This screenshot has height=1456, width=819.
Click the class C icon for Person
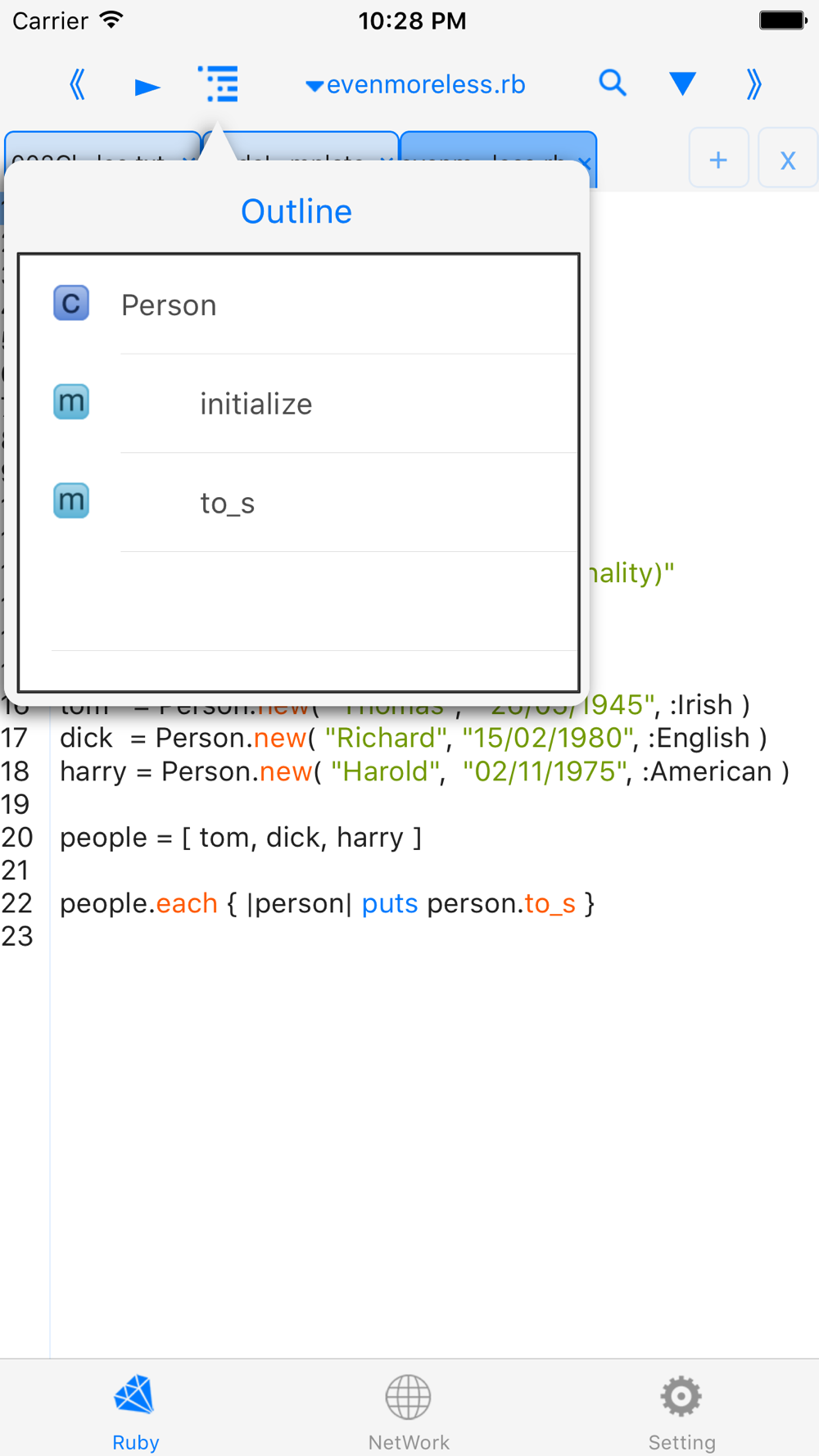pyautogui.click(x=71, y=303)
